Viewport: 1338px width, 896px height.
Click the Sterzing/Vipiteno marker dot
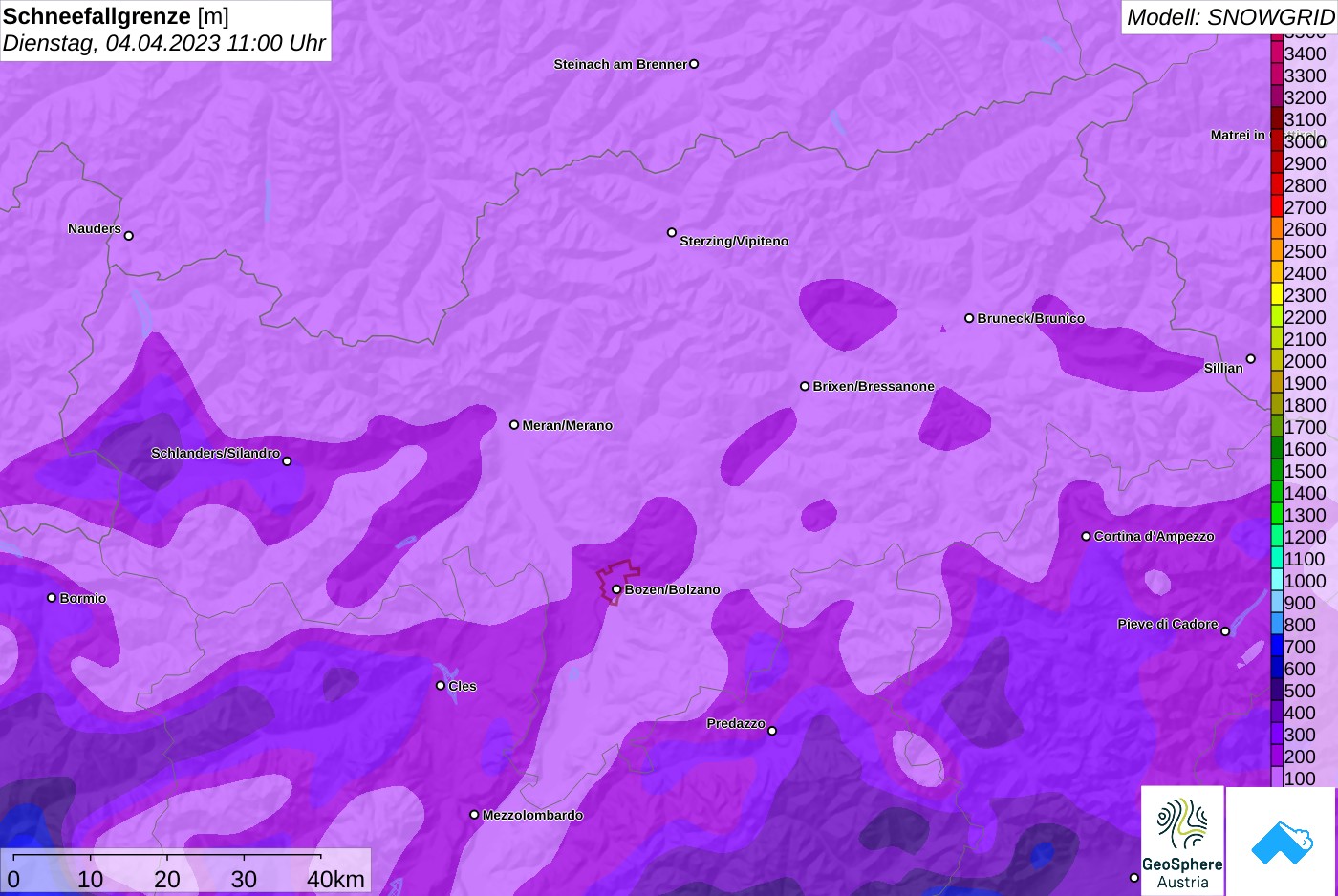tap(672, 232)
